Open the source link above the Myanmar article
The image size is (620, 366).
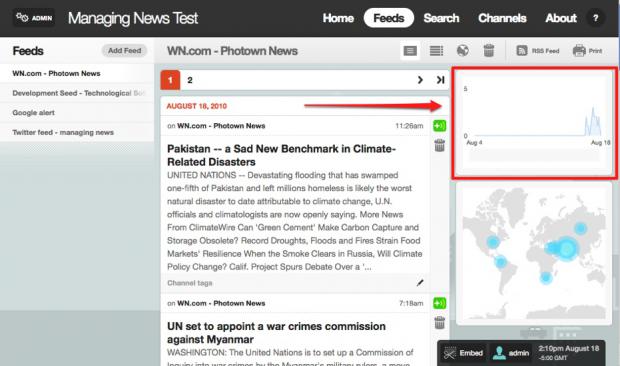[221, 303]
